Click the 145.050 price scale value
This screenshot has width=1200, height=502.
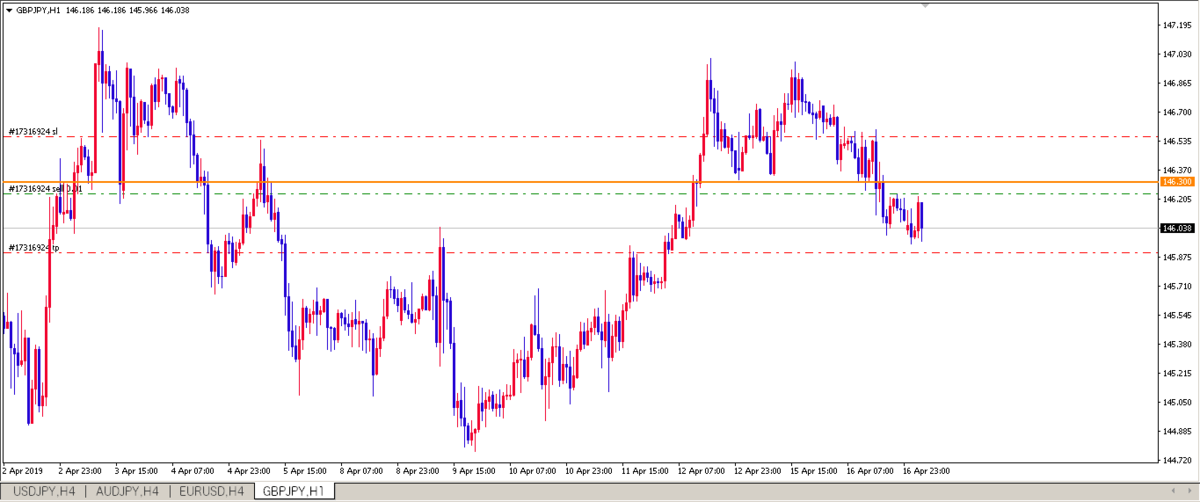click(x=1176, y=403)
